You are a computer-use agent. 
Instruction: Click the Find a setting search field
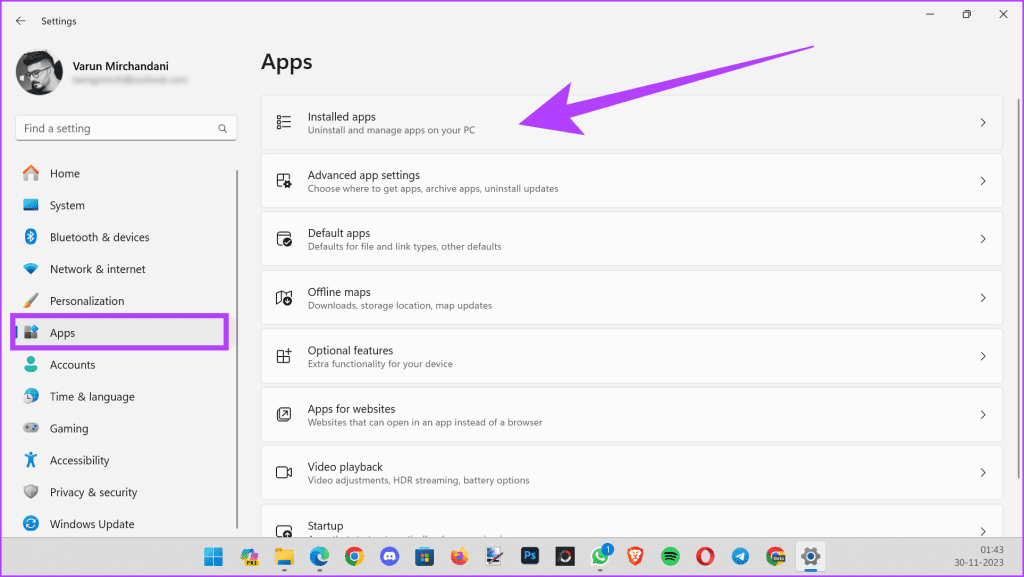point(120,128)
